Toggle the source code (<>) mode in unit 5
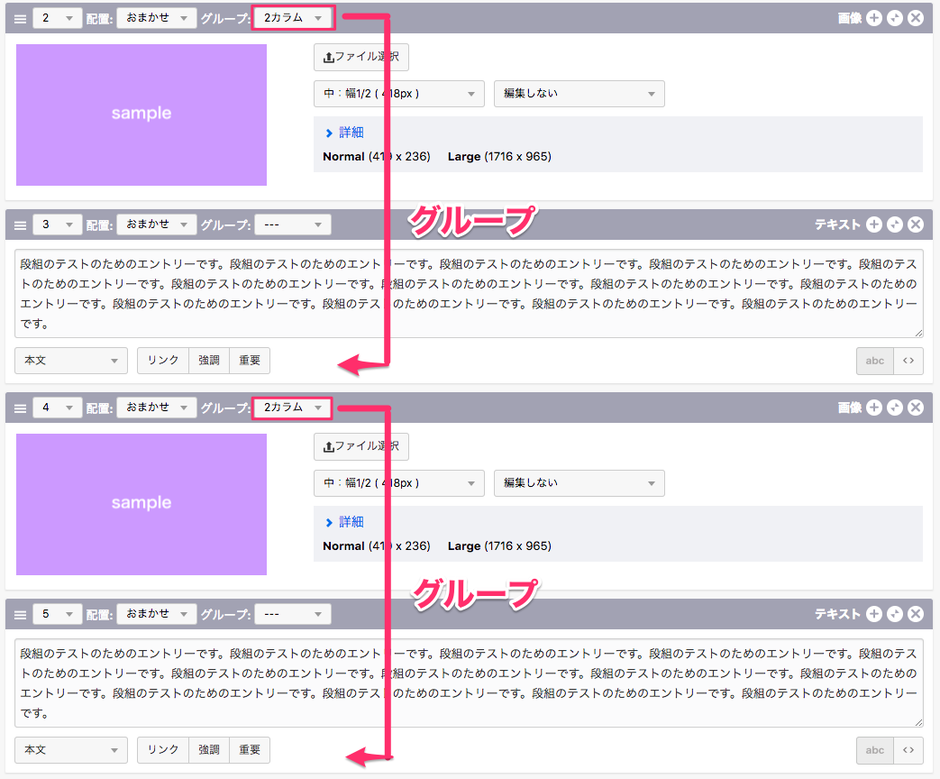The width and height of the screenshot is (940, 779). (908, 750)
